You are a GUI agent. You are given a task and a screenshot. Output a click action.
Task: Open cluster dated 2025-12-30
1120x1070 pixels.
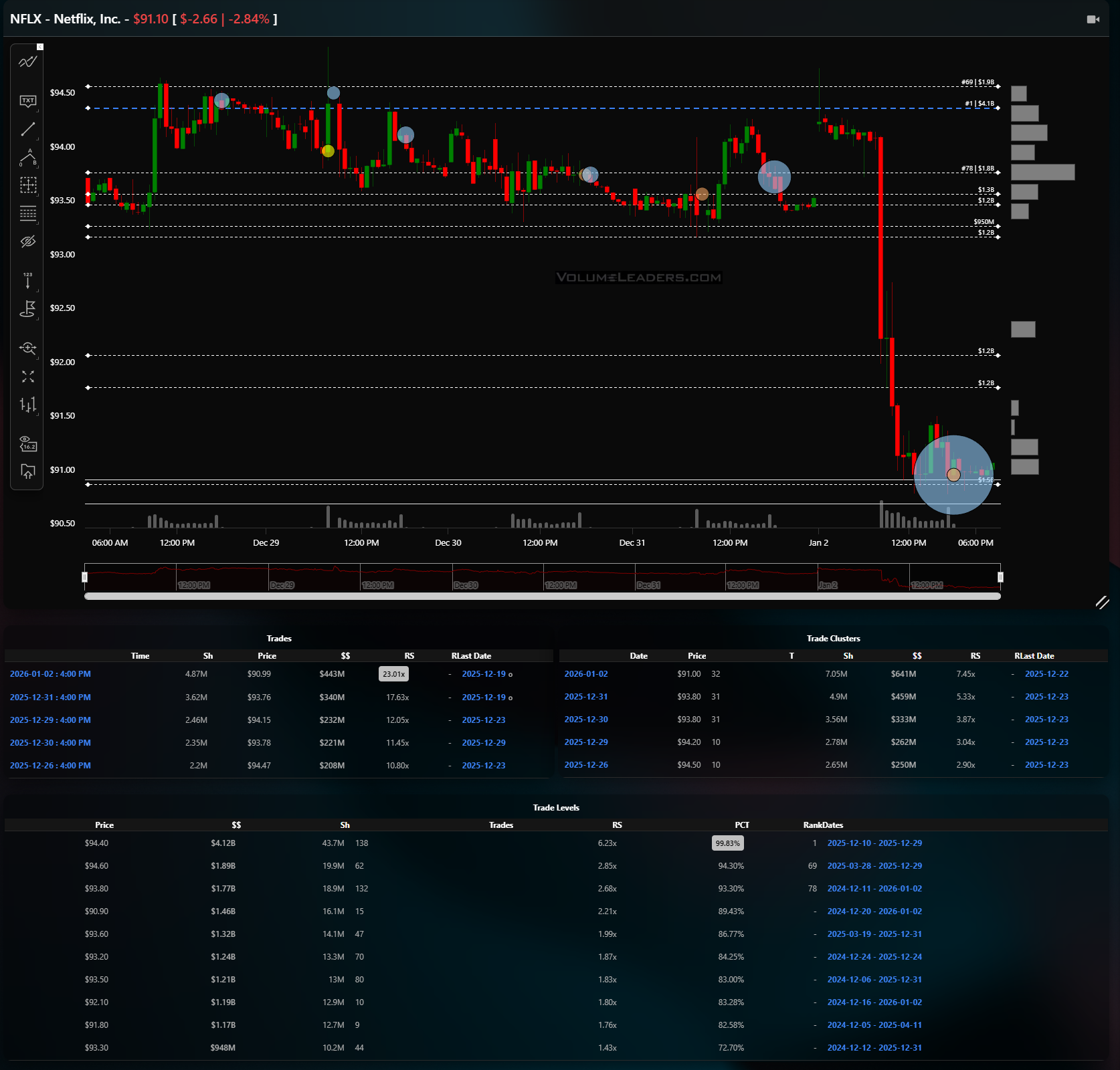pos(586,720)
